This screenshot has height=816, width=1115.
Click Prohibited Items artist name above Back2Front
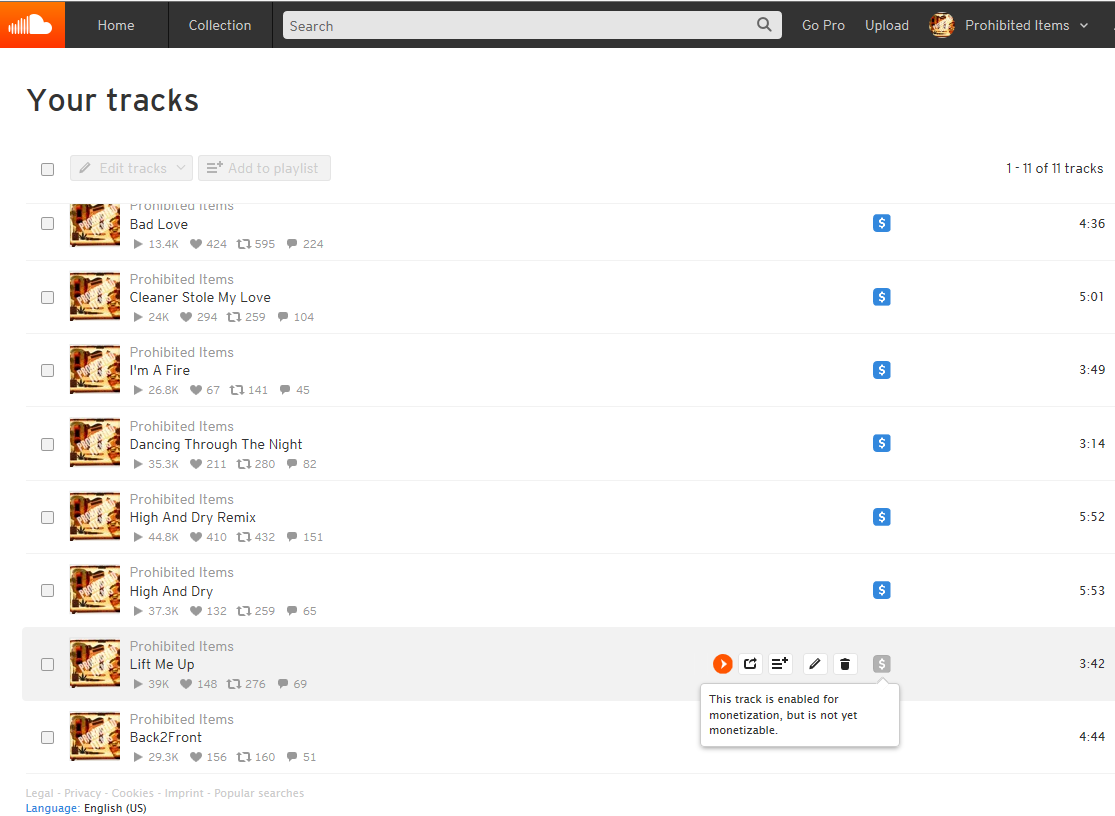[181, 719]
